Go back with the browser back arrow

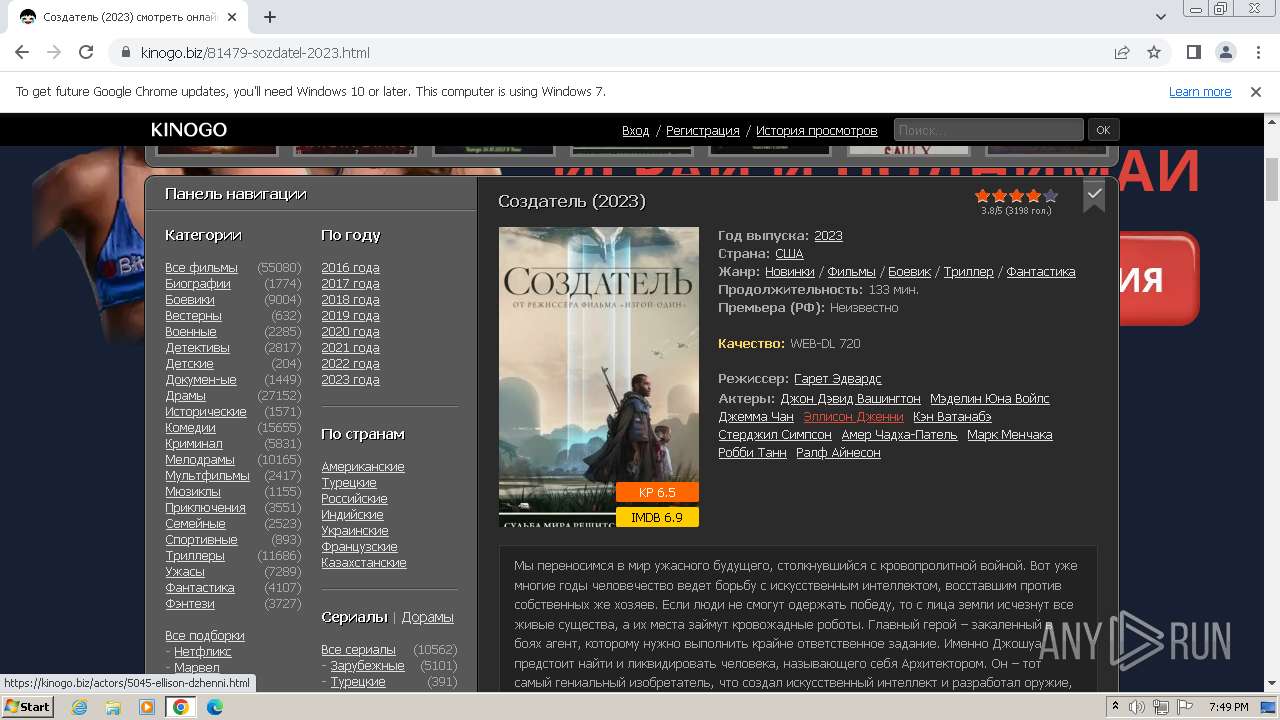[x=22, y=52]
